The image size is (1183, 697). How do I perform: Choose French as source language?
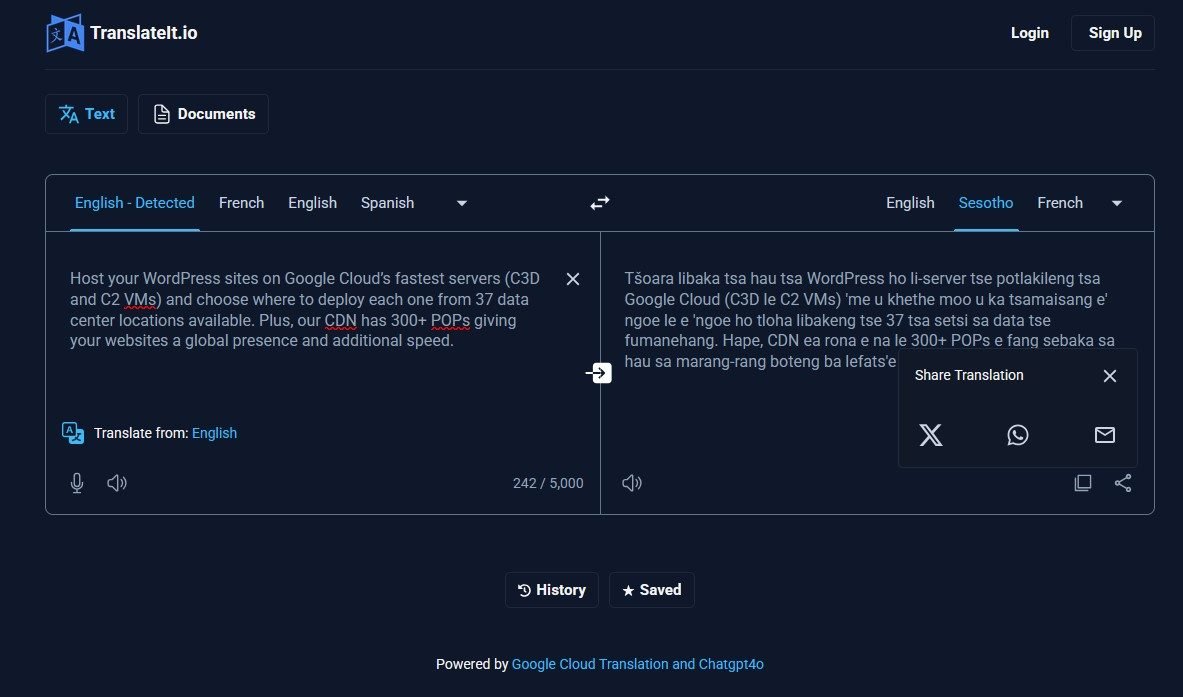(x=241, y=203)
